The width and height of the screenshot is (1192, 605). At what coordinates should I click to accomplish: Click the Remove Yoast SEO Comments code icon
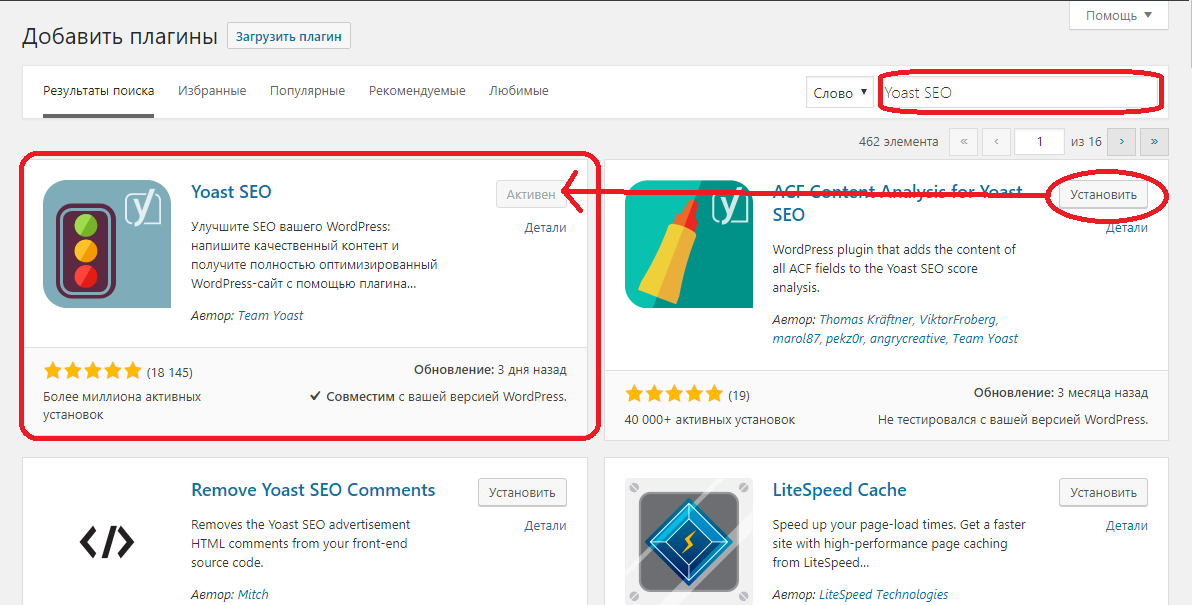point(107,542)
